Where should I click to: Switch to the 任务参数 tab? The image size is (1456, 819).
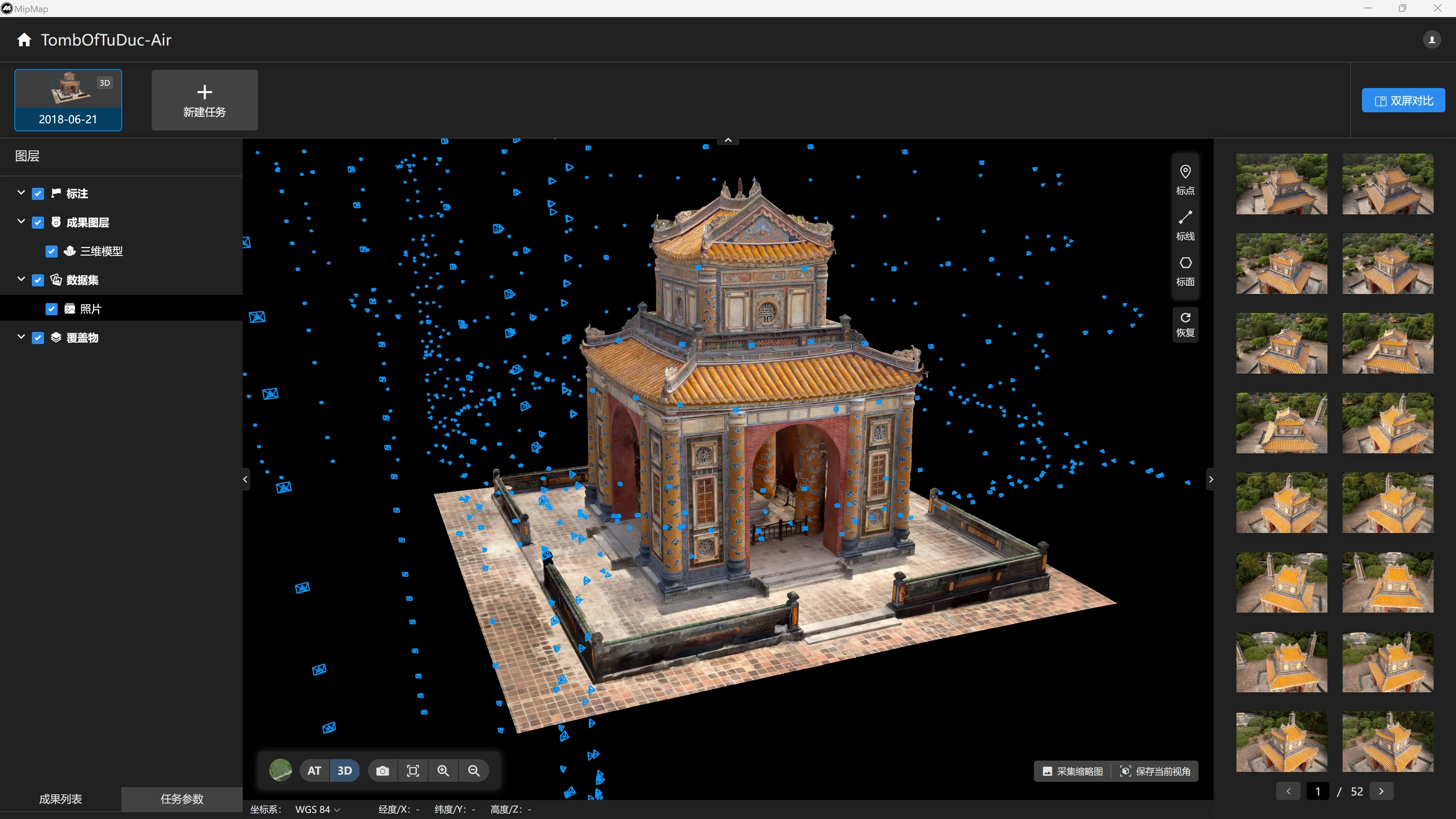point(181,799)
